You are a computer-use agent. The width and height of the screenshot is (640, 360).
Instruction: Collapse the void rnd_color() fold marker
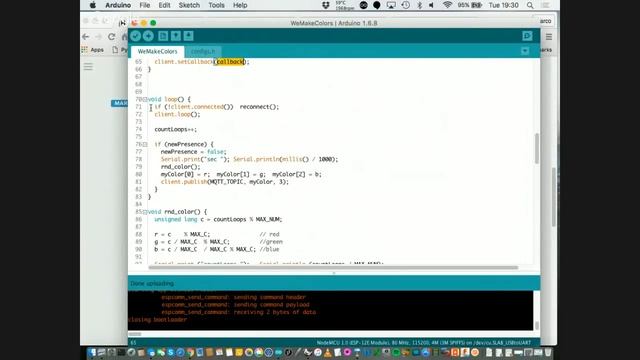click(145, 212)
